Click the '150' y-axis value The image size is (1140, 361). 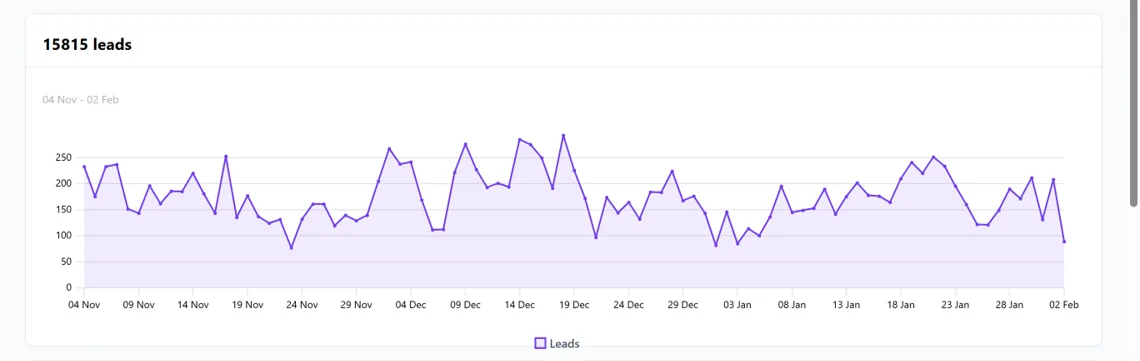pyautogui.click(x=63, y=210)
